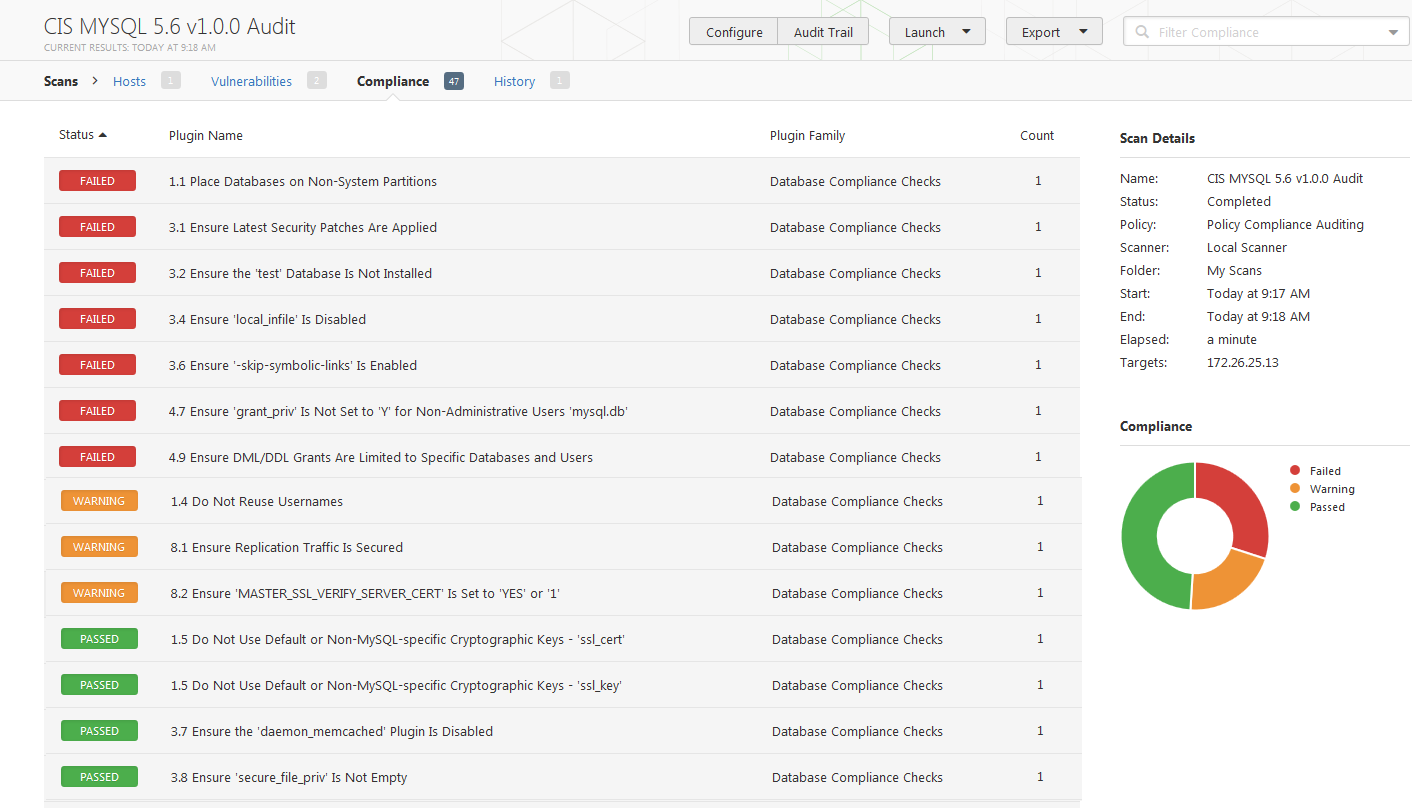The height and width of the screenshot is (808, 1416).
Task: Open '3.1 Ensure Latest Security Patches Are Applied'
Action: [303, 227]
